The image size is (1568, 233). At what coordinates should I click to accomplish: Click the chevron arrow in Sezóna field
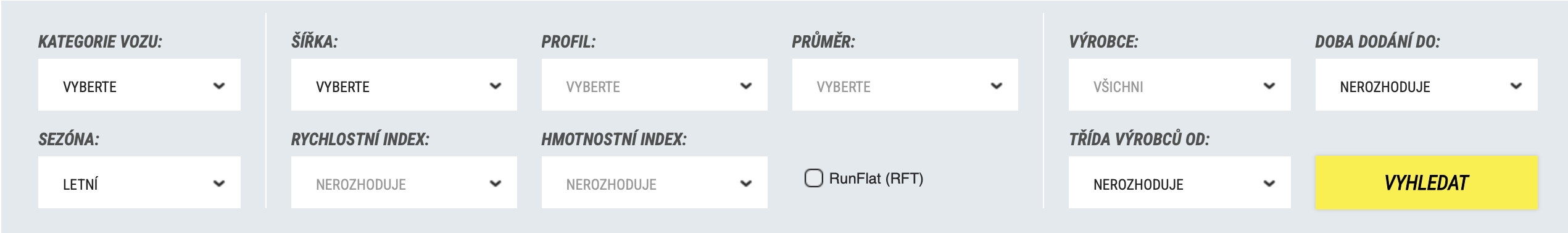point(219,184)
